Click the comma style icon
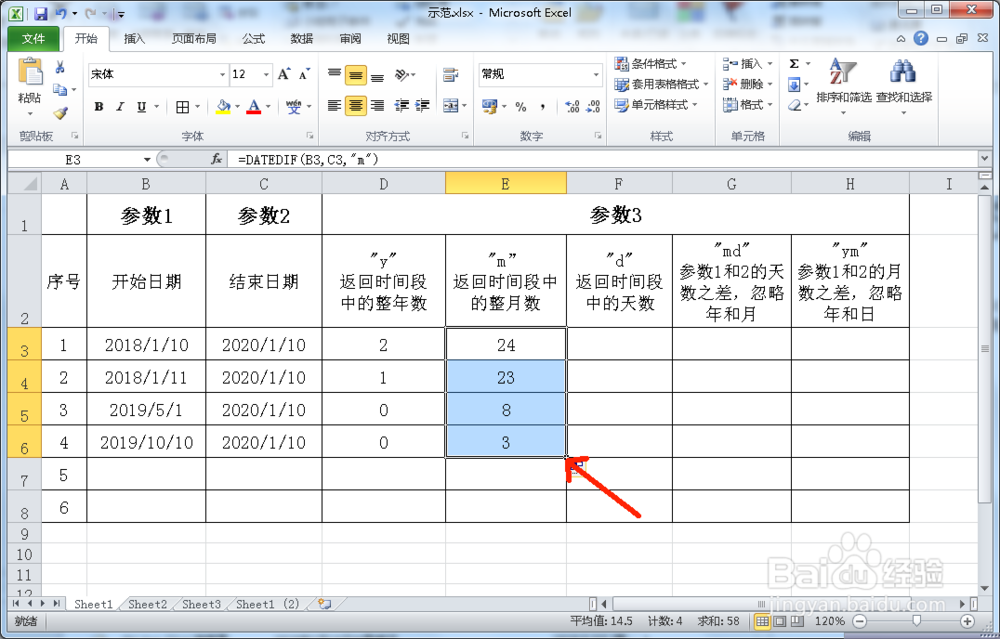 click(x=543, y=103)
